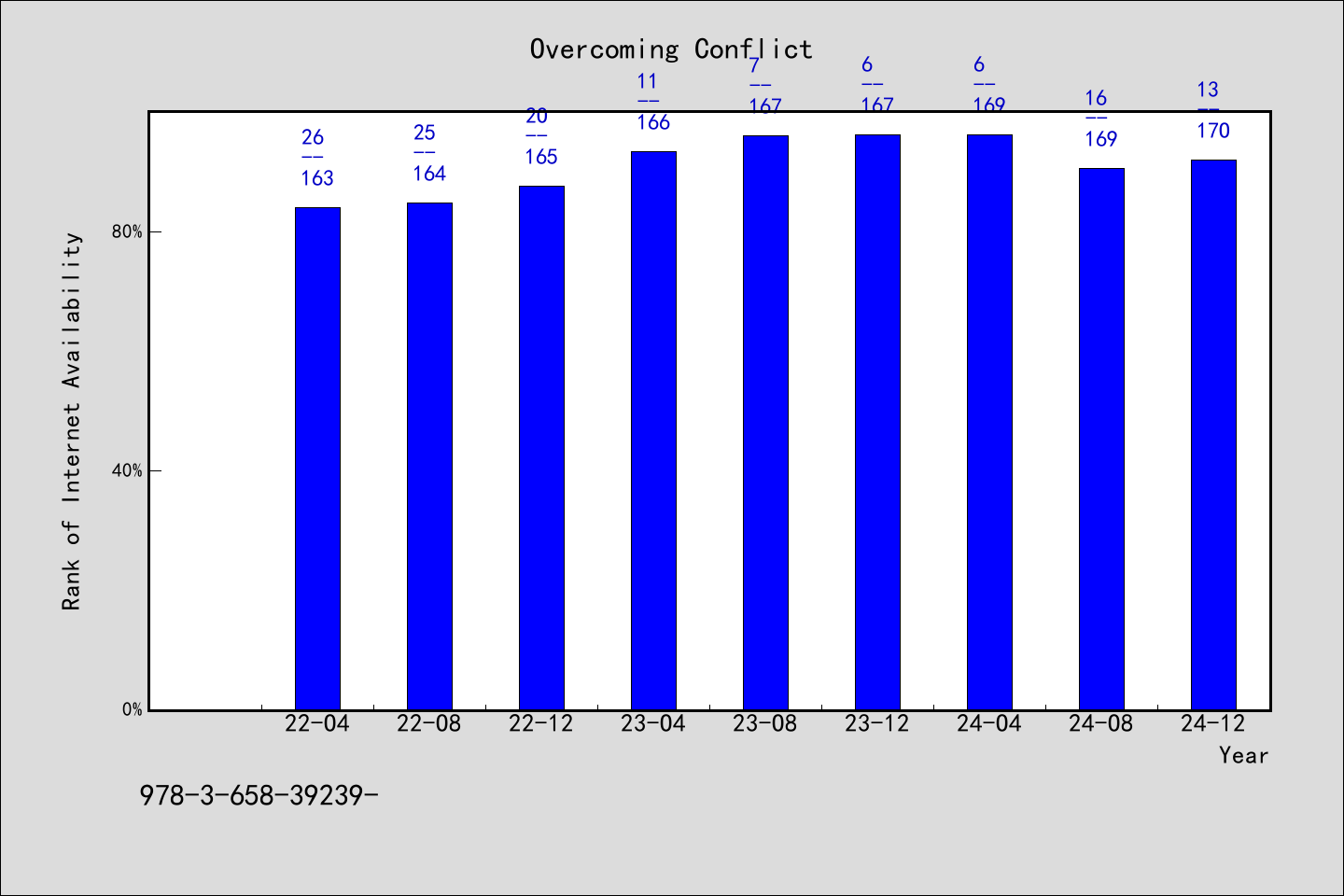Click x-axis label '22-04'

317,723
